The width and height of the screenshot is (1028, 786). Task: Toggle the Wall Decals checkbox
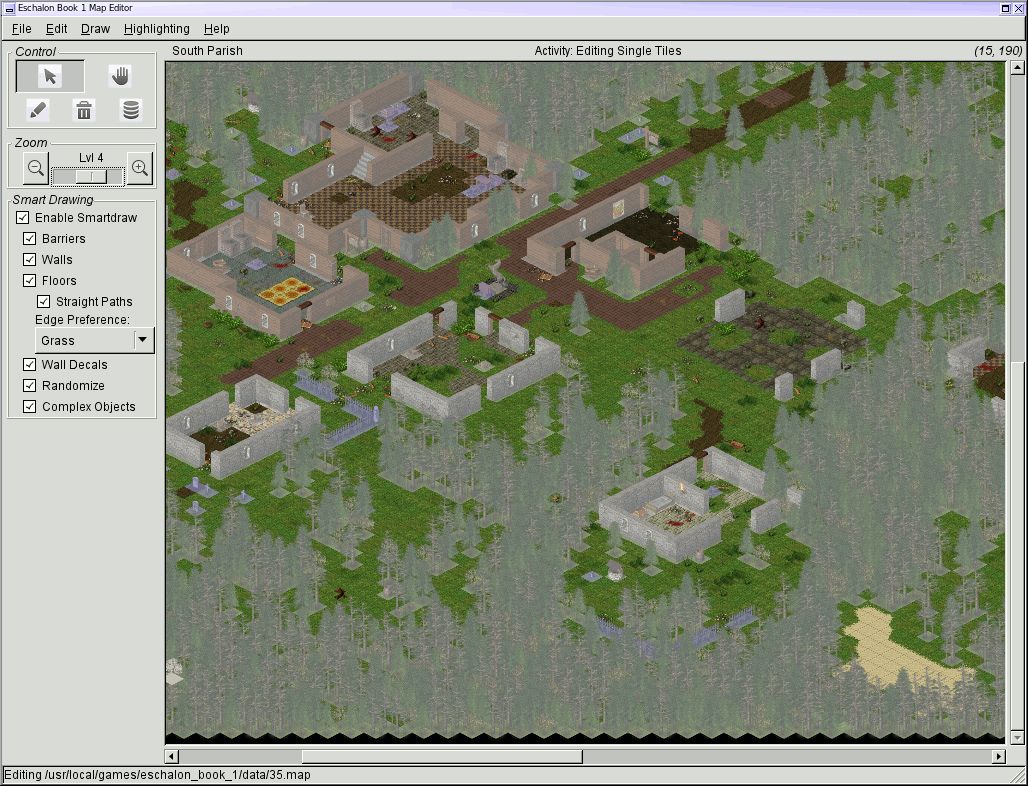(x=30, y=365)
